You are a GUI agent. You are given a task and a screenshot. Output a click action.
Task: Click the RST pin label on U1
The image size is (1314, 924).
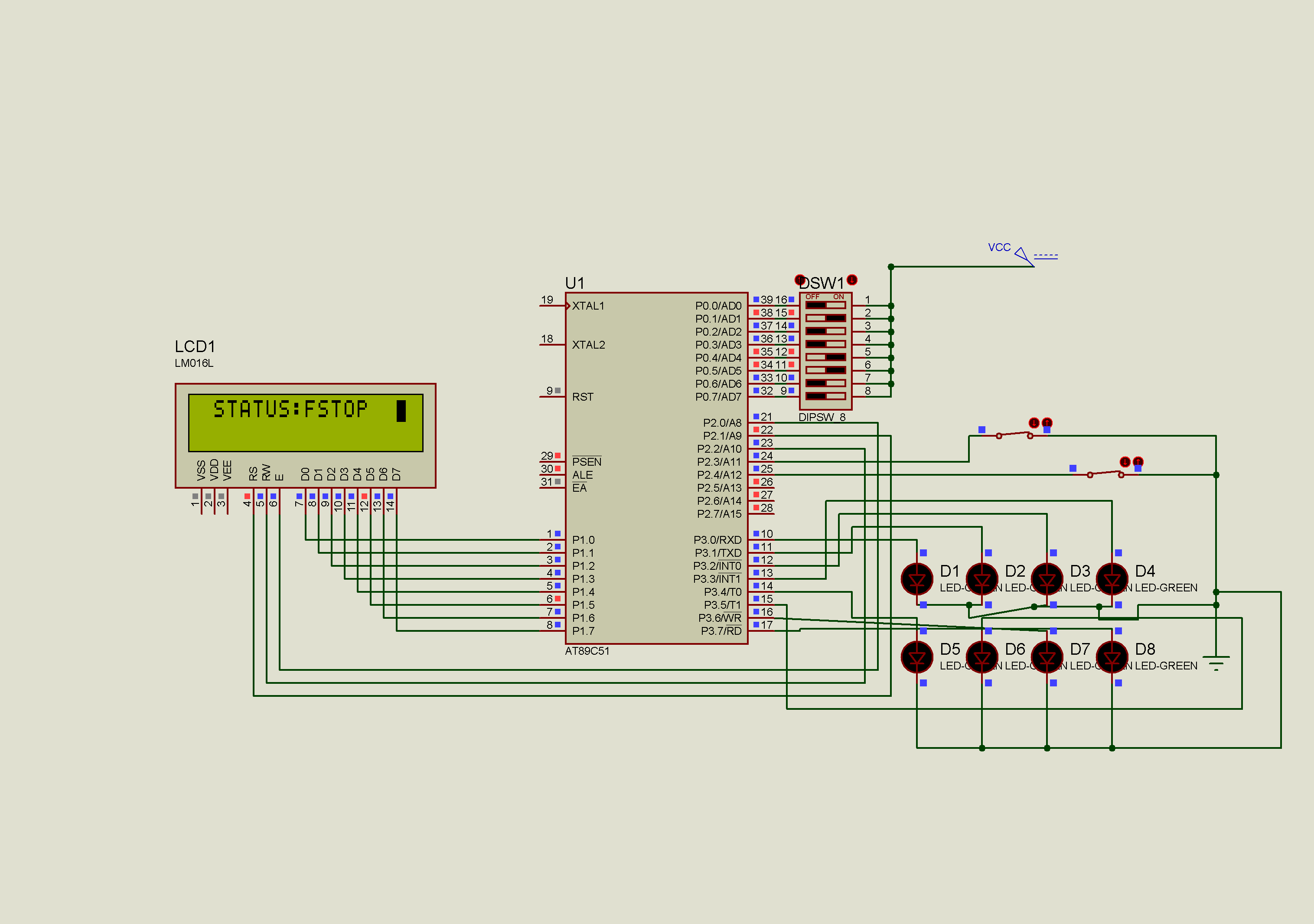pos(583,397)
